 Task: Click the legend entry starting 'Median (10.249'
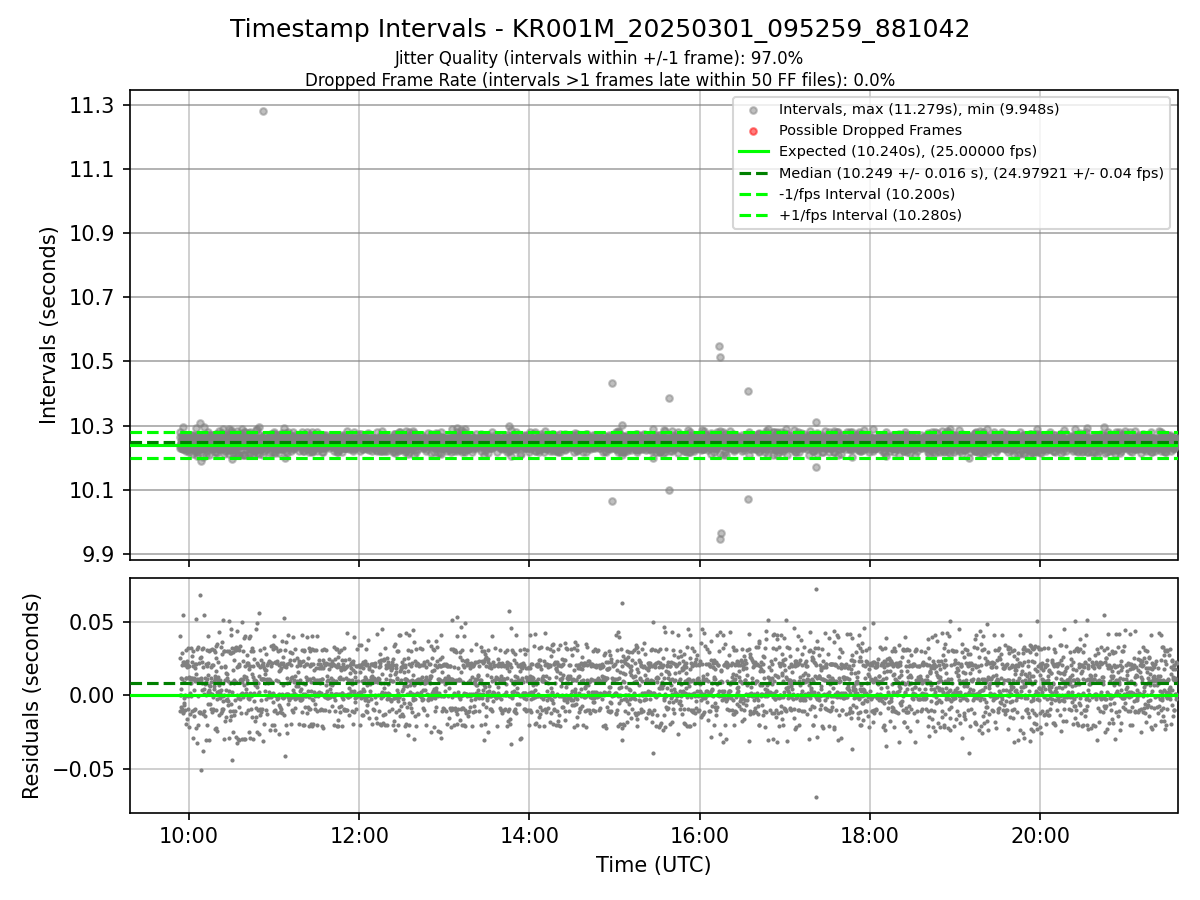coord(971,173)
